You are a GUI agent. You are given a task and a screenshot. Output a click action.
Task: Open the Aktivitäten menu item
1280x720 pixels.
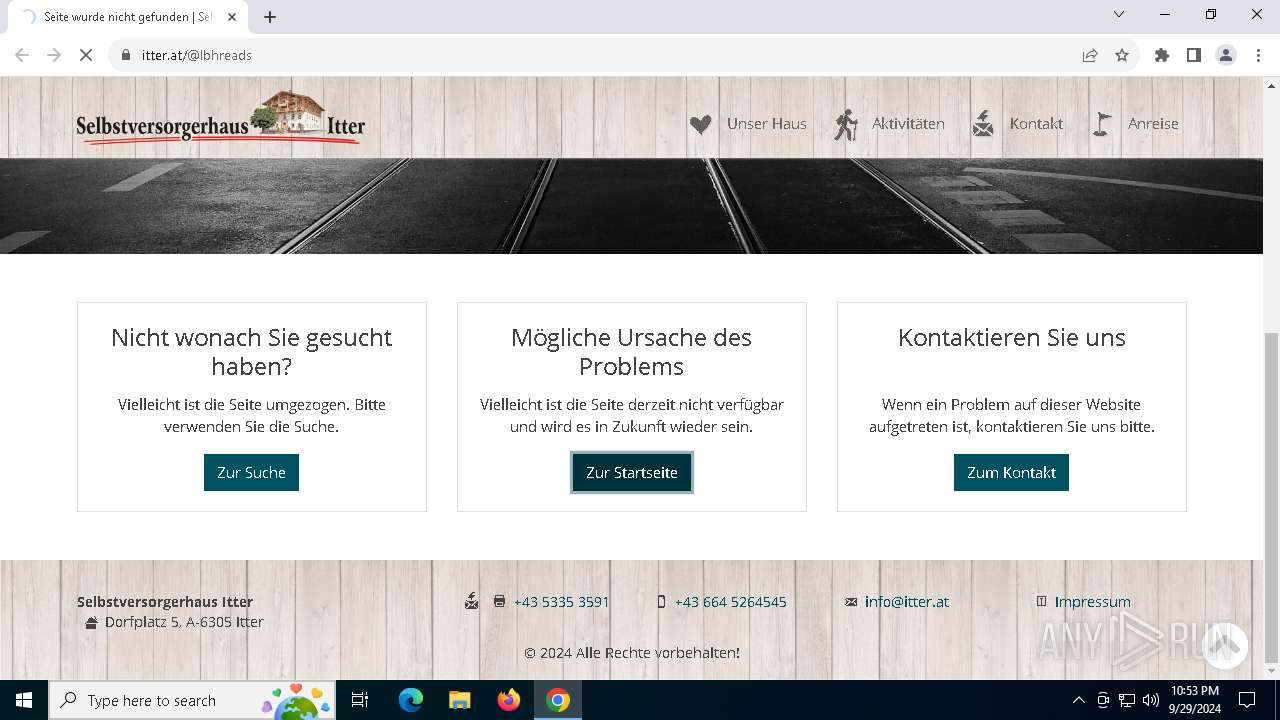point(908,124)
